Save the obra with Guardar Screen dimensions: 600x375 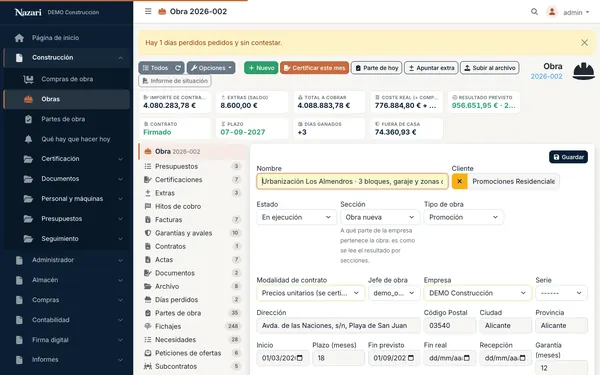[x=568, y=157]
